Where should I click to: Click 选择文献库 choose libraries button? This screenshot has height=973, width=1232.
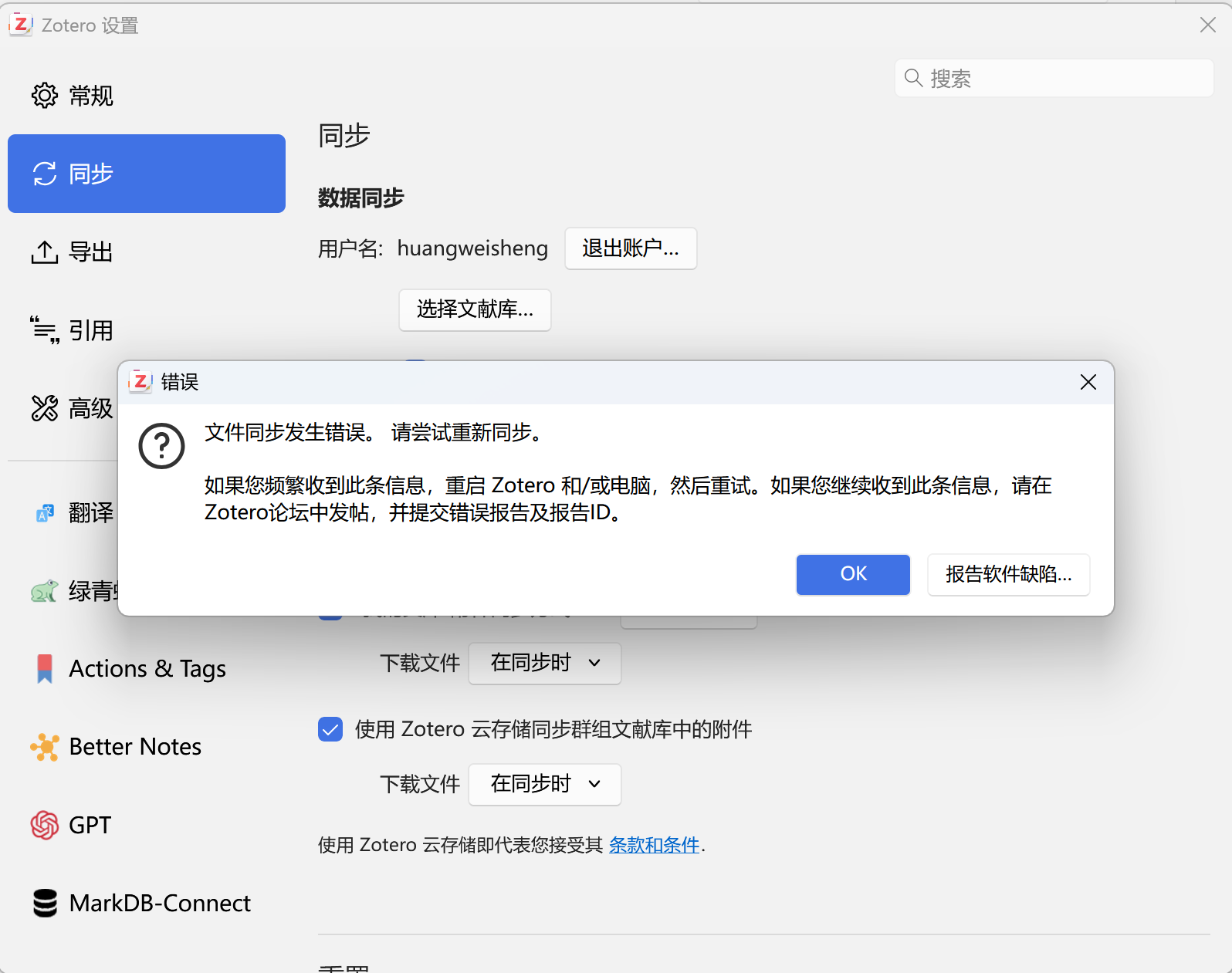(475, 309)
